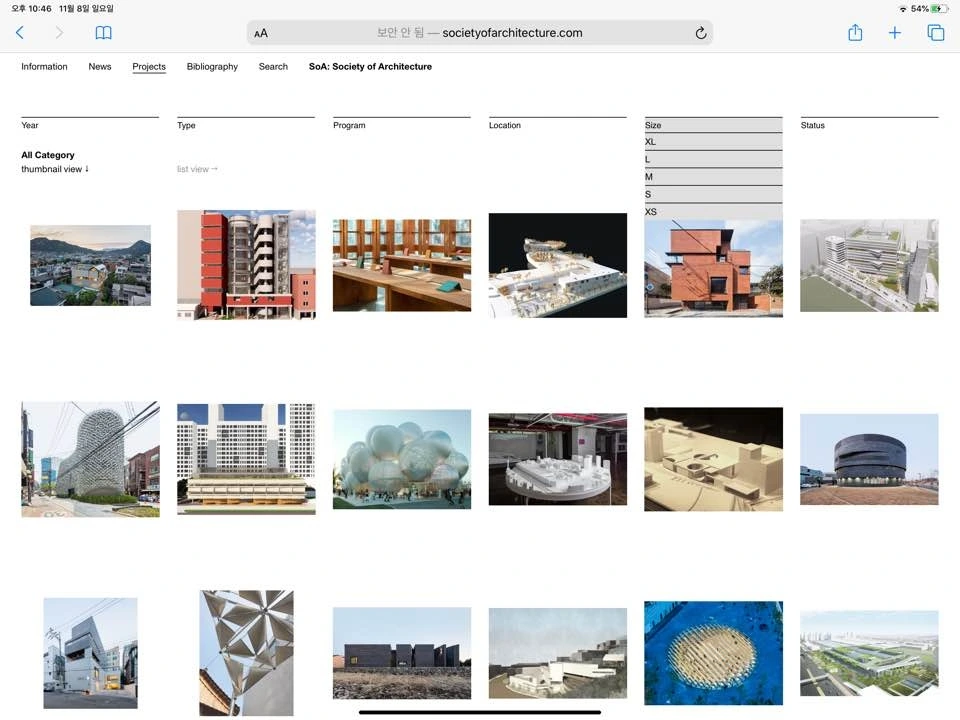960x720 pixels.
Task: Open the beige cardboard model thumbnail
Action: 713,459
